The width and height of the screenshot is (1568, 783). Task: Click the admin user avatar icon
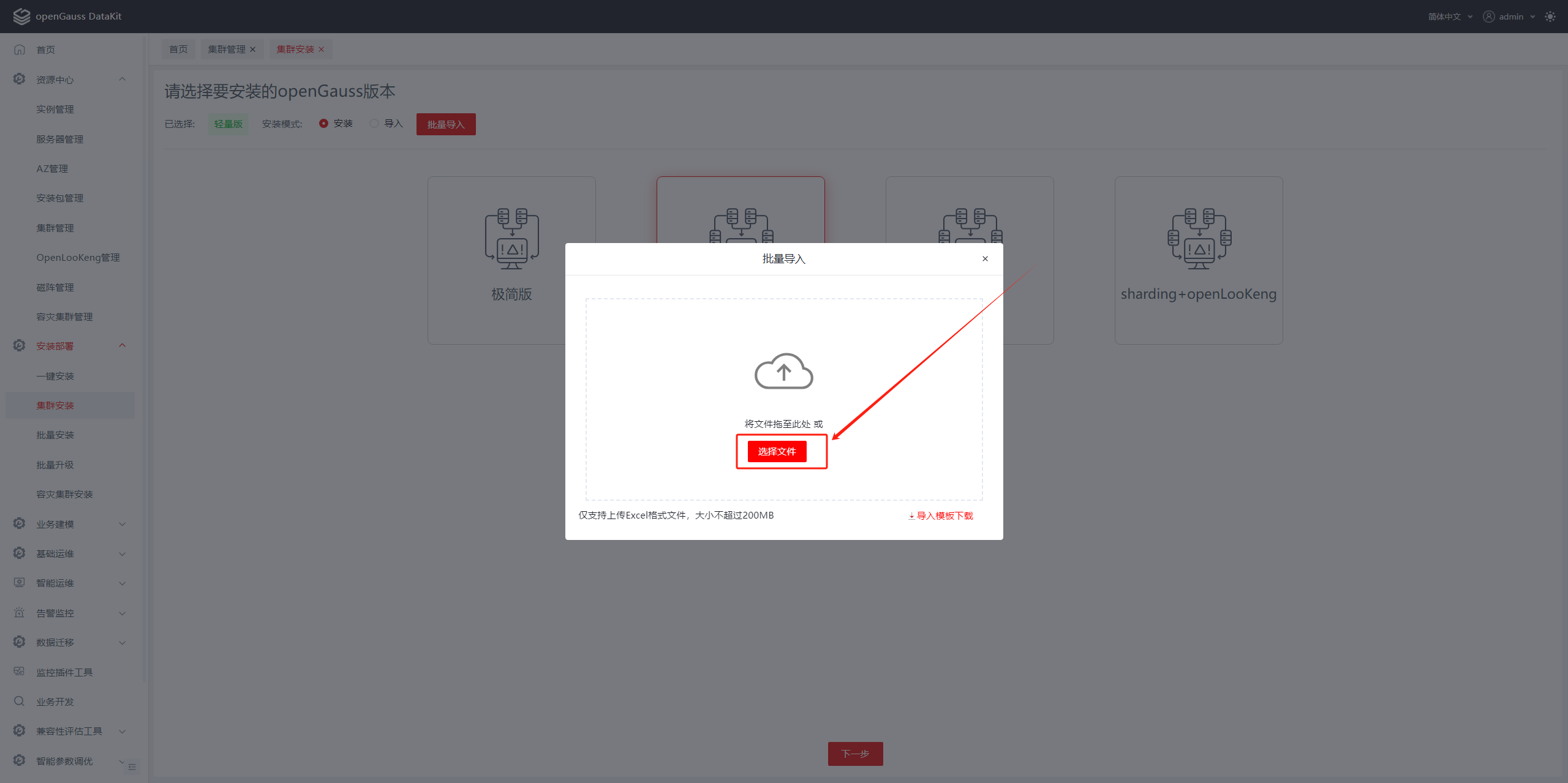pos(1488,17)
